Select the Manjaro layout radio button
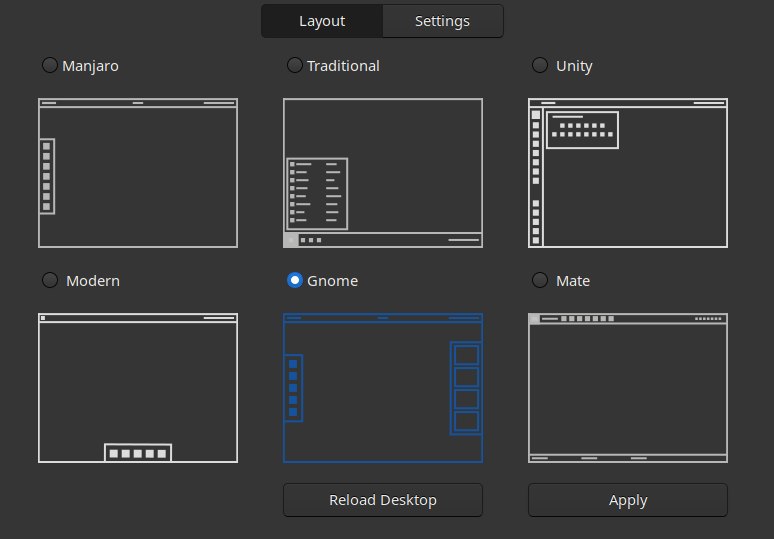This screenshot has height=539, width=774. (50, 65)
